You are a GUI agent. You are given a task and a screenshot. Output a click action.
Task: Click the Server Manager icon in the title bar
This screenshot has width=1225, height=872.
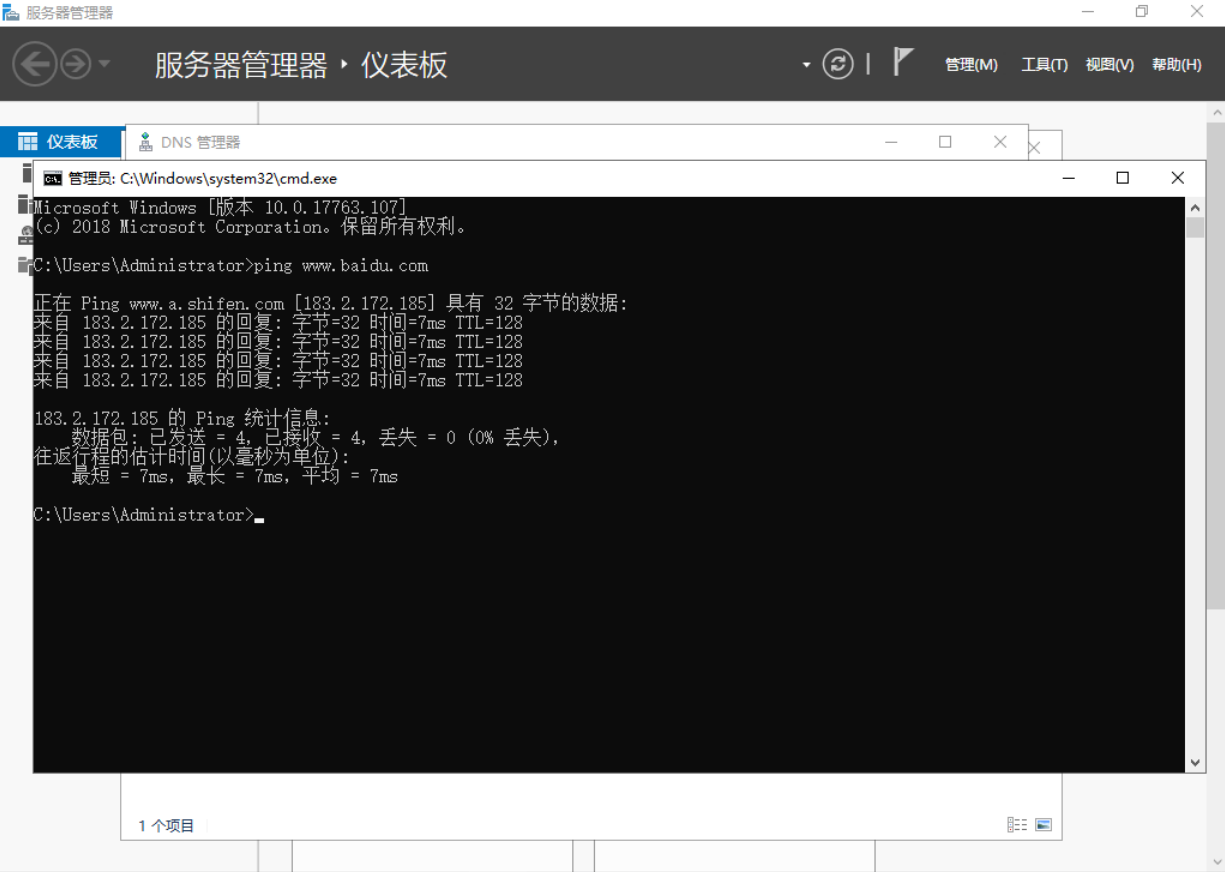[12, 11]
